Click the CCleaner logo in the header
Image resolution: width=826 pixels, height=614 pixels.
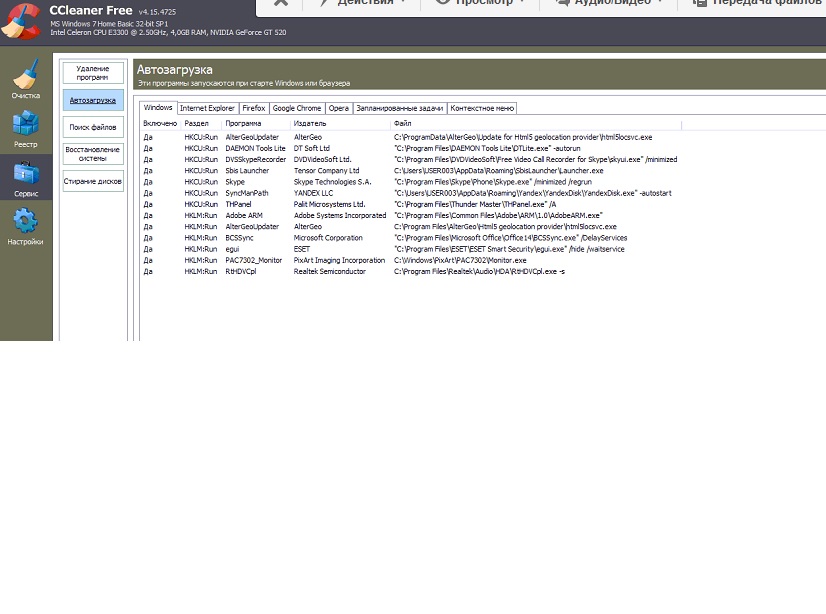[x=21, y=21]
